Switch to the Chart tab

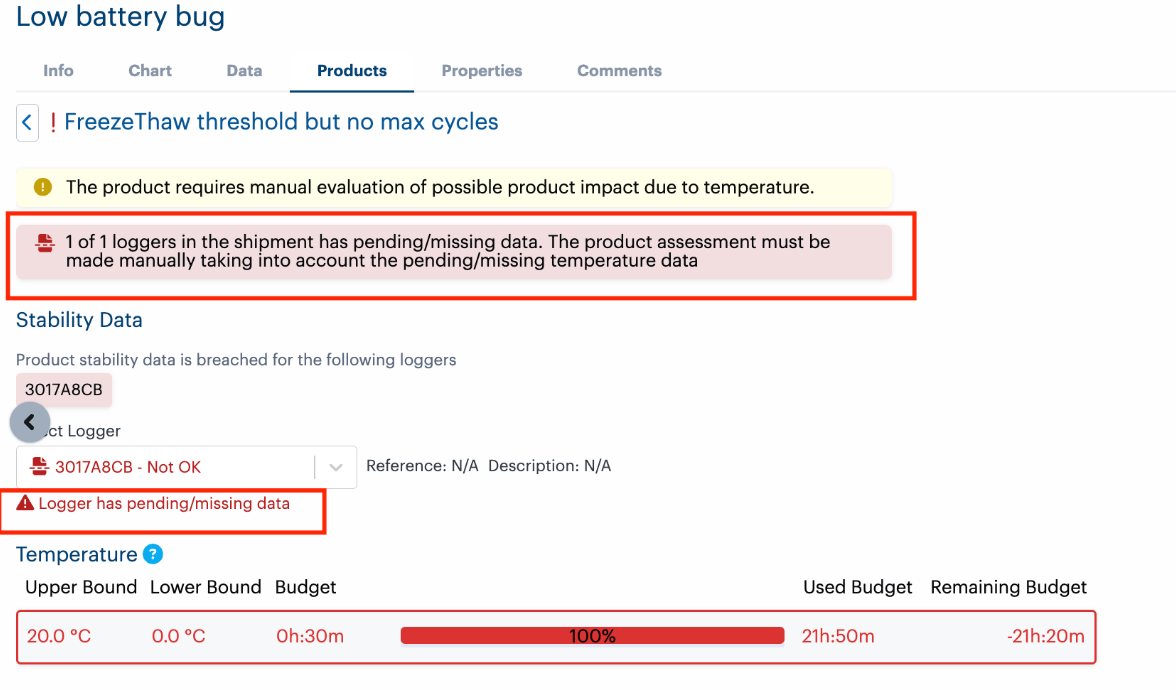tap(150, 70)
